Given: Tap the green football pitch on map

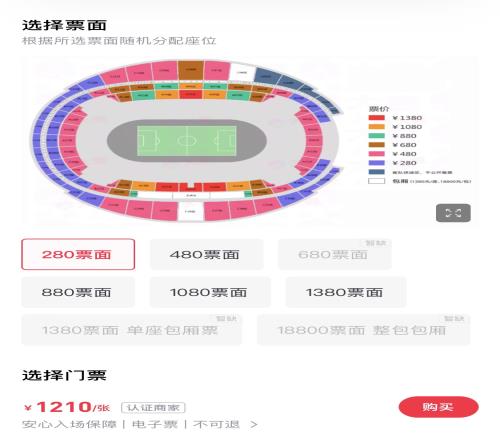Looking at the screenshot, I should (x=187, y=140).
